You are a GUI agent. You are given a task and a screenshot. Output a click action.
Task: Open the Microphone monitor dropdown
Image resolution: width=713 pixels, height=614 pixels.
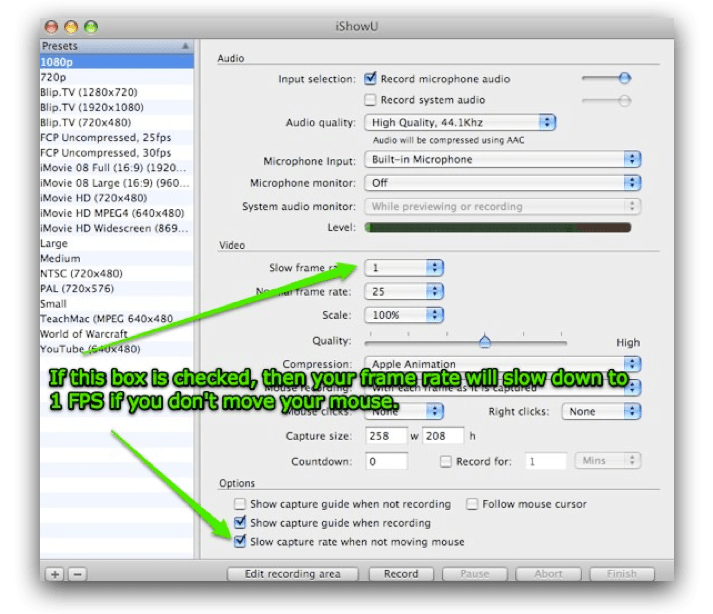tap(502, 183)
